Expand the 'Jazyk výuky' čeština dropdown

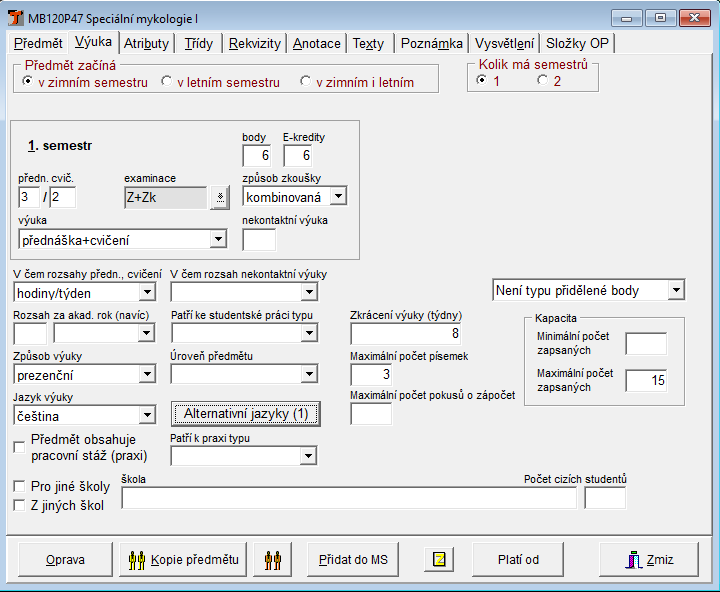147,414
